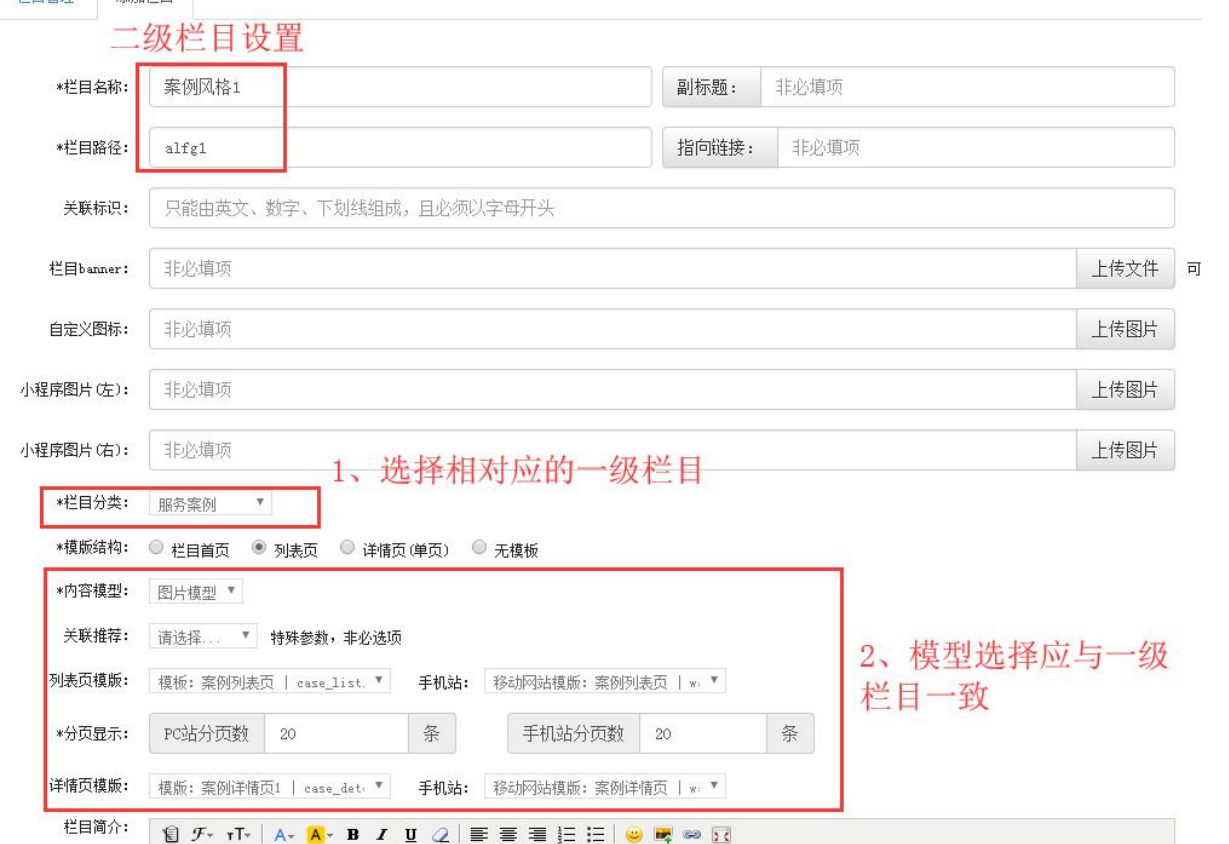Viewport: 1229px width, 844px height.
Task: Open the 栏目分类 dropdown showing 服务案例
Action: click(210, 504)
